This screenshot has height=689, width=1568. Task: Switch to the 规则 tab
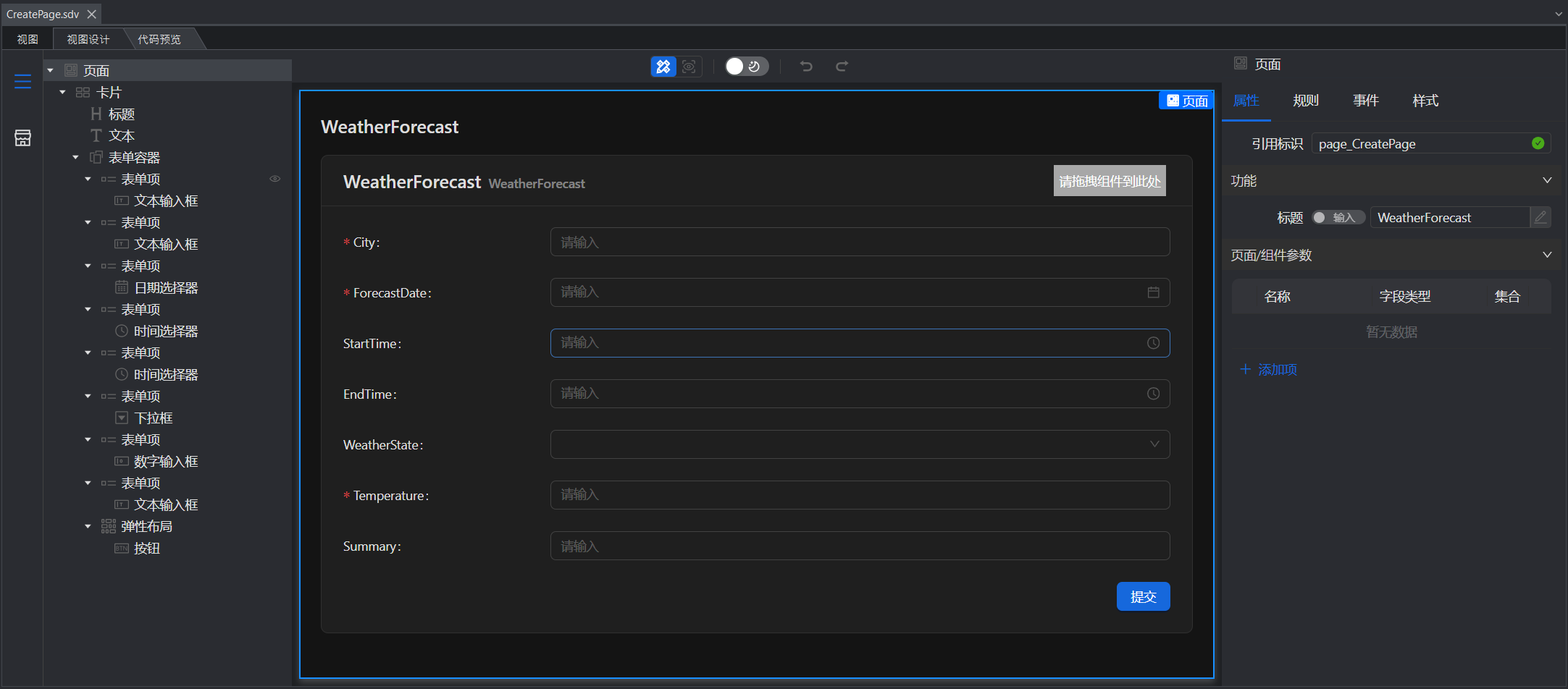[x=1306, y=101]
